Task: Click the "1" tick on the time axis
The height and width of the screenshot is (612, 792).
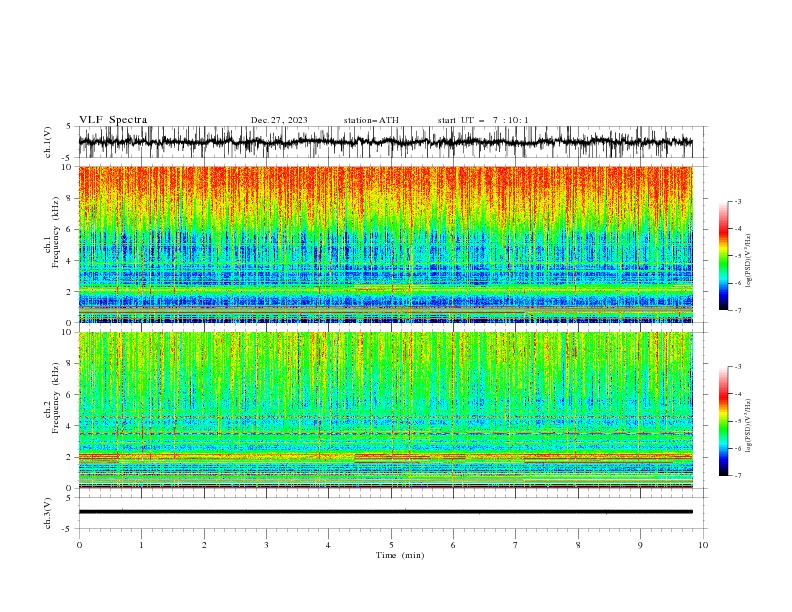Action: coord(141,545)
